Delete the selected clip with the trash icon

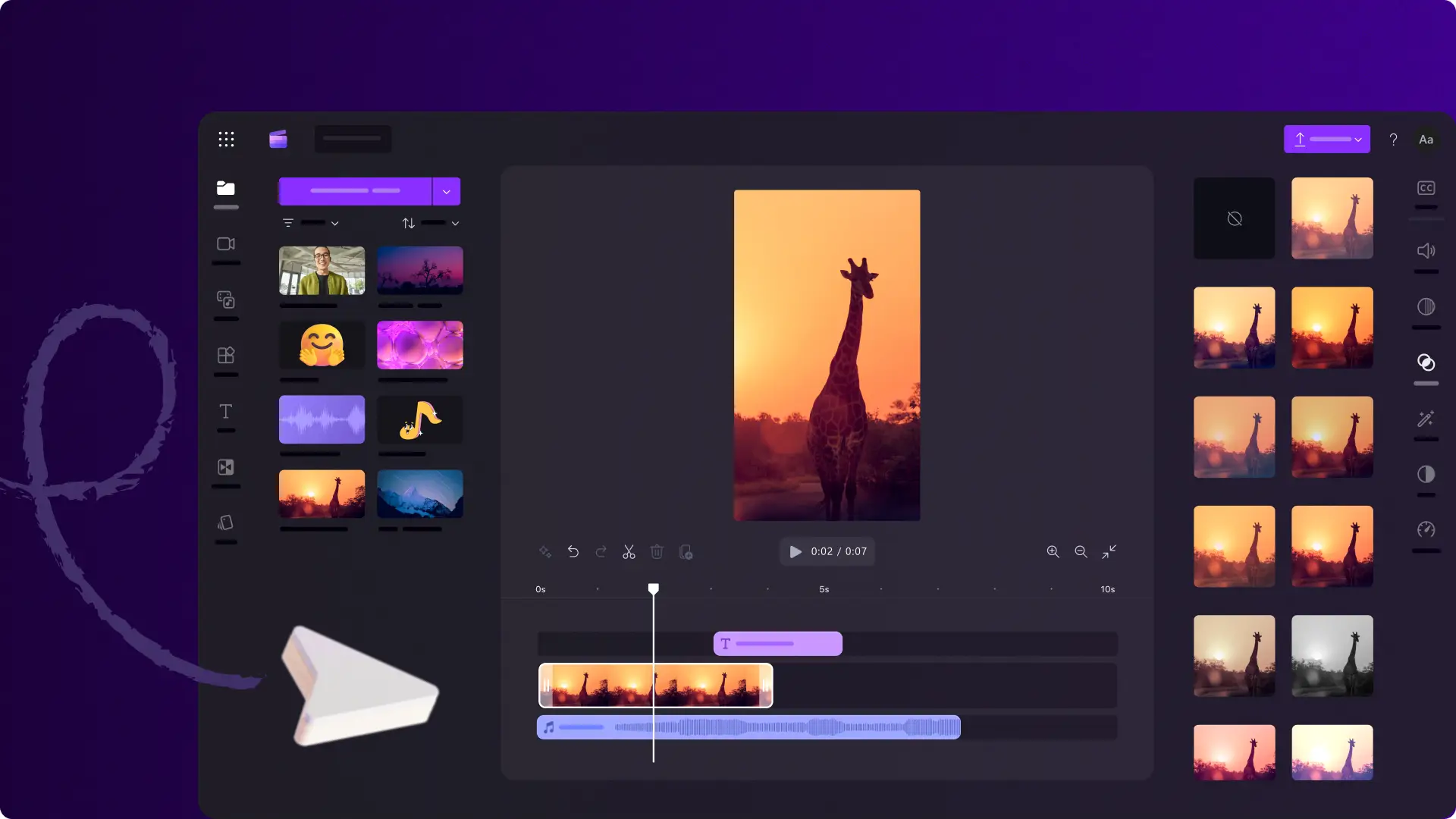(657, 551)
